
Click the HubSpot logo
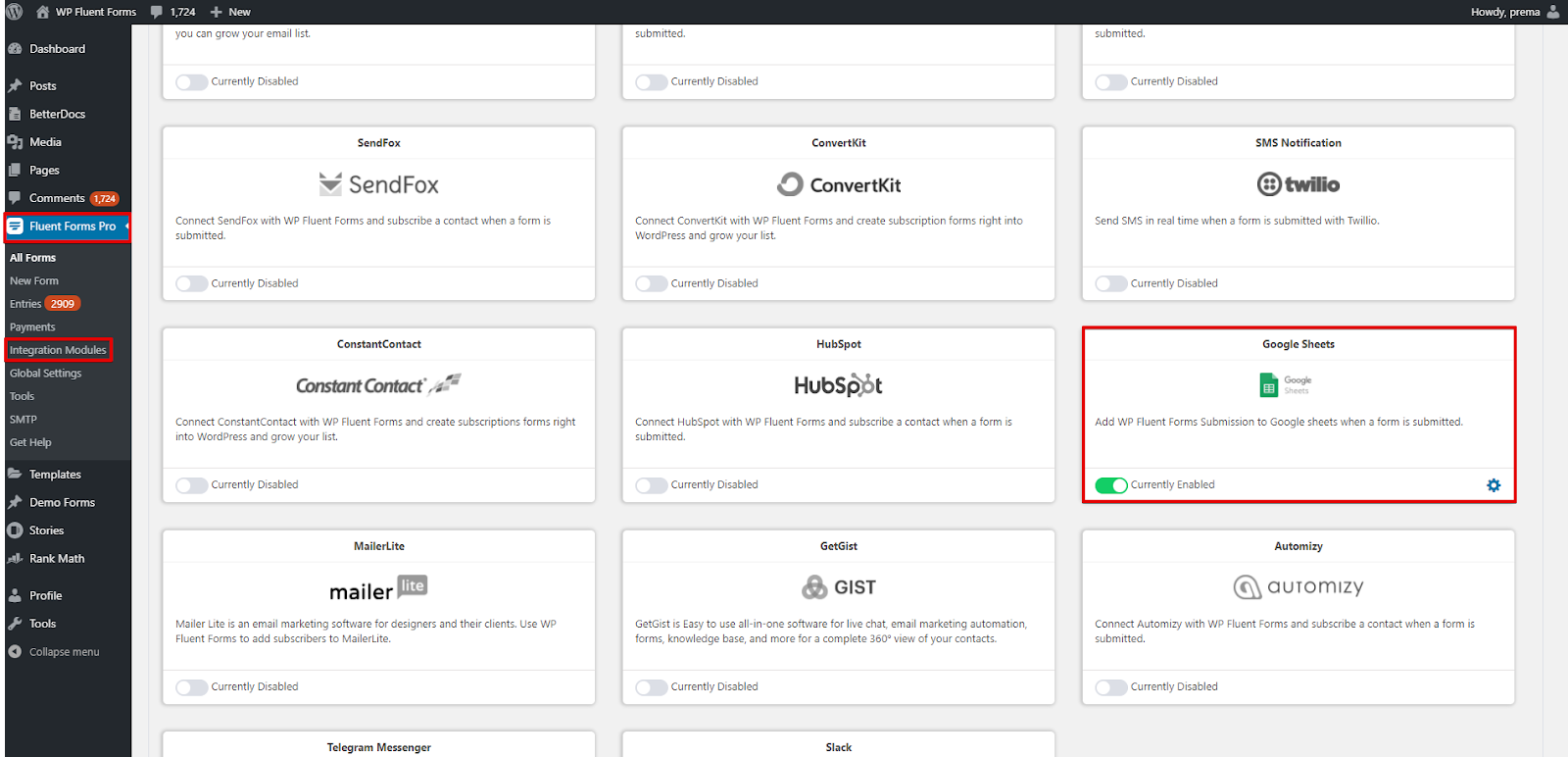click(x=839, y=385)
